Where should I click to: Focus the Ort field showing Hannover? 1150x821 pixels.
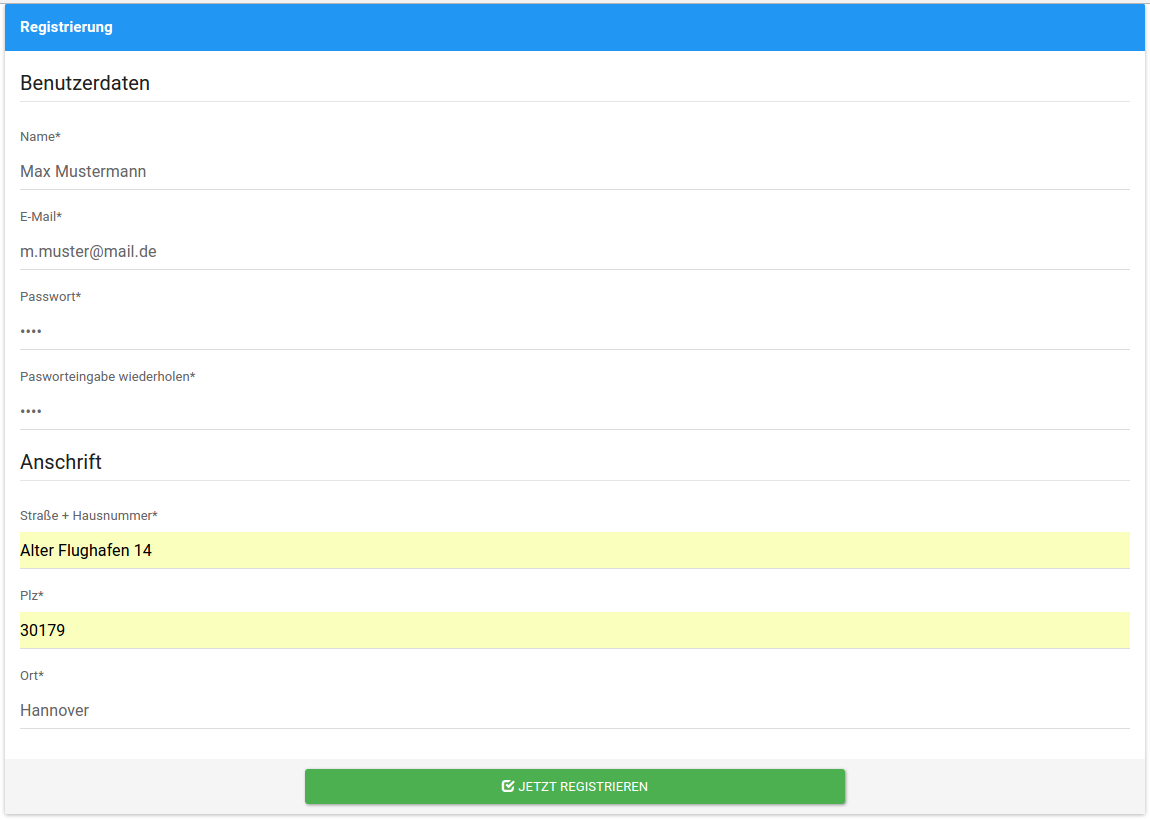574,710
